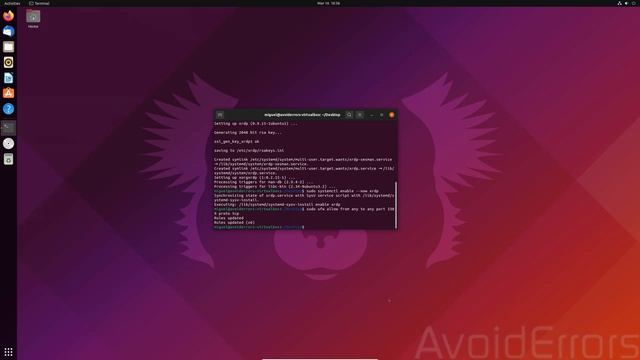
Task: Launch Thunderbird mail from the dock
Action: 9,31
